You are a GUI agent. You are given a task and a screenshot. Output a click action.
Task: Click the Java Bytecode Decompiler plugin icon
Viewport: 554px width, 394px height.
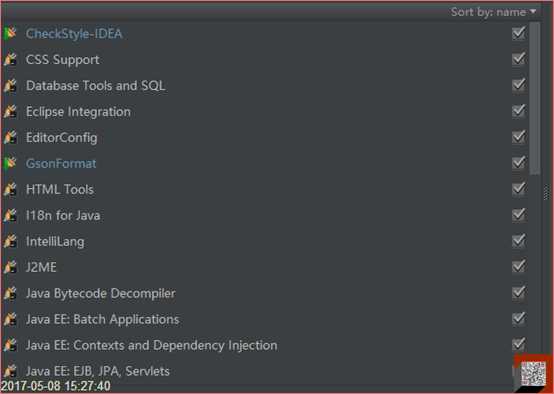pos(10,293)
